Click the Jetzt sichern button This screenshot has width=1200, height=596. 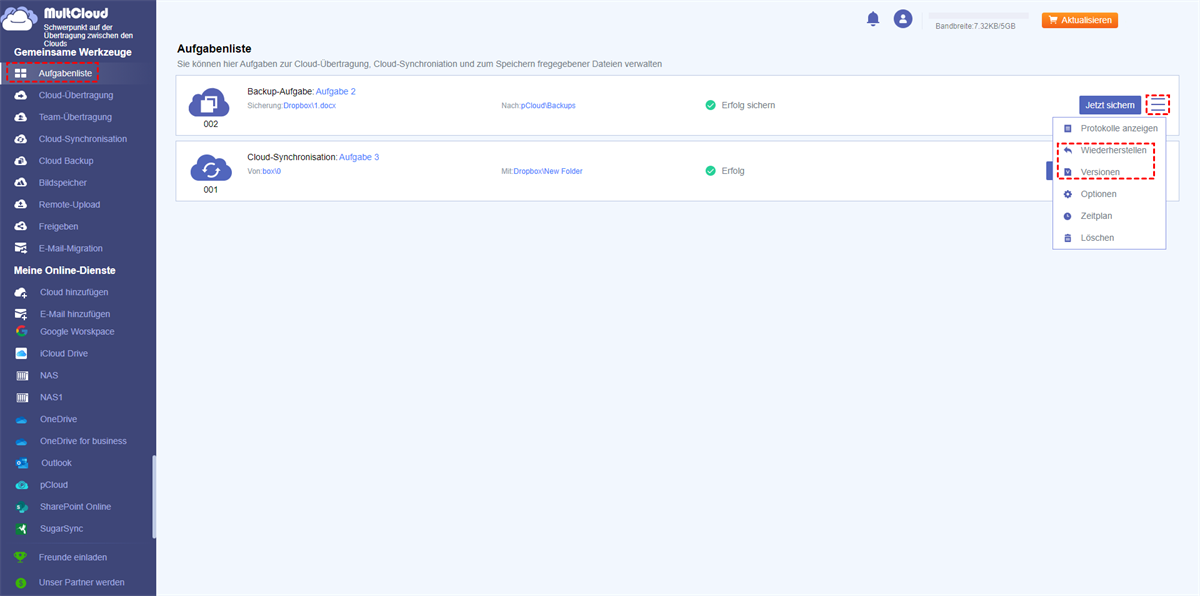pyautogui.click(x=1110, y=105)
